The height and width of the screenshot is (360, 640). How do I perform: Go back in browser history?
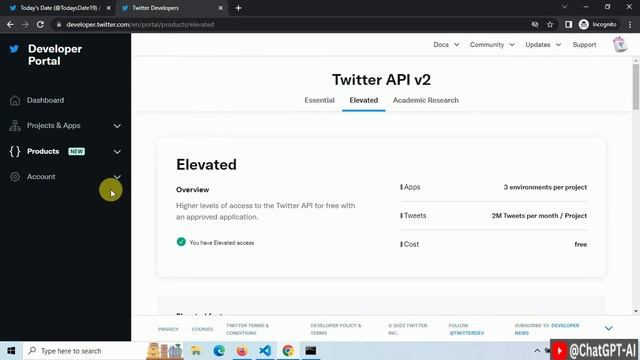pyautogui.click(x=10, y=24)
